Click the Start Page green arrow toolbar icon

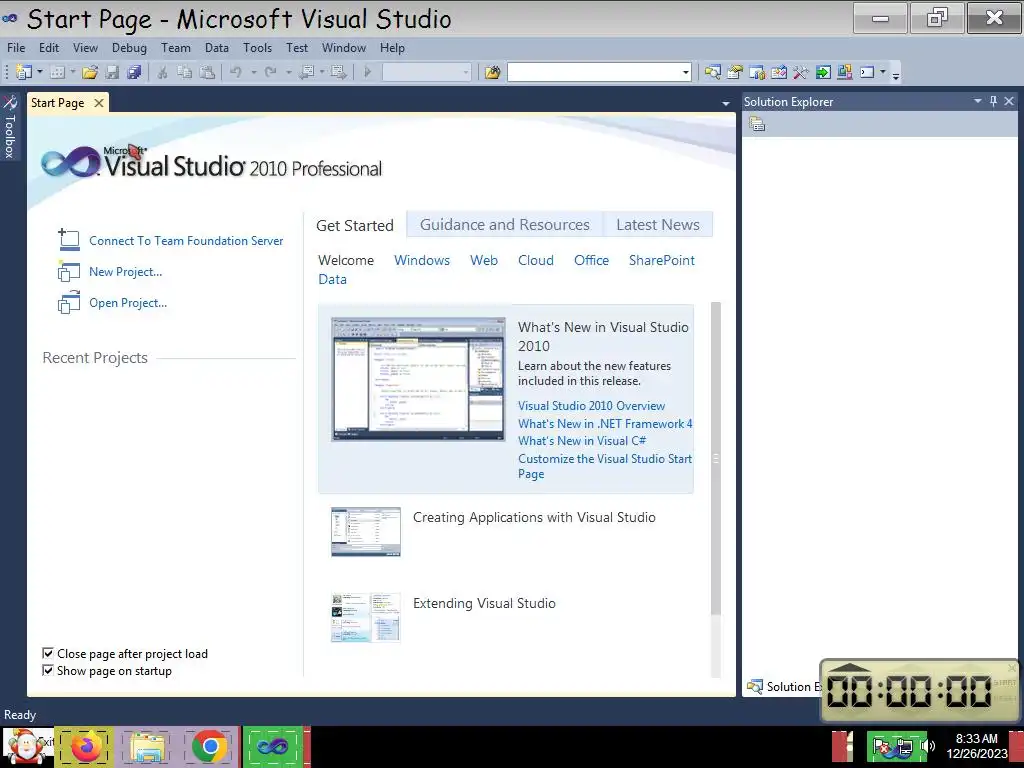823,72
